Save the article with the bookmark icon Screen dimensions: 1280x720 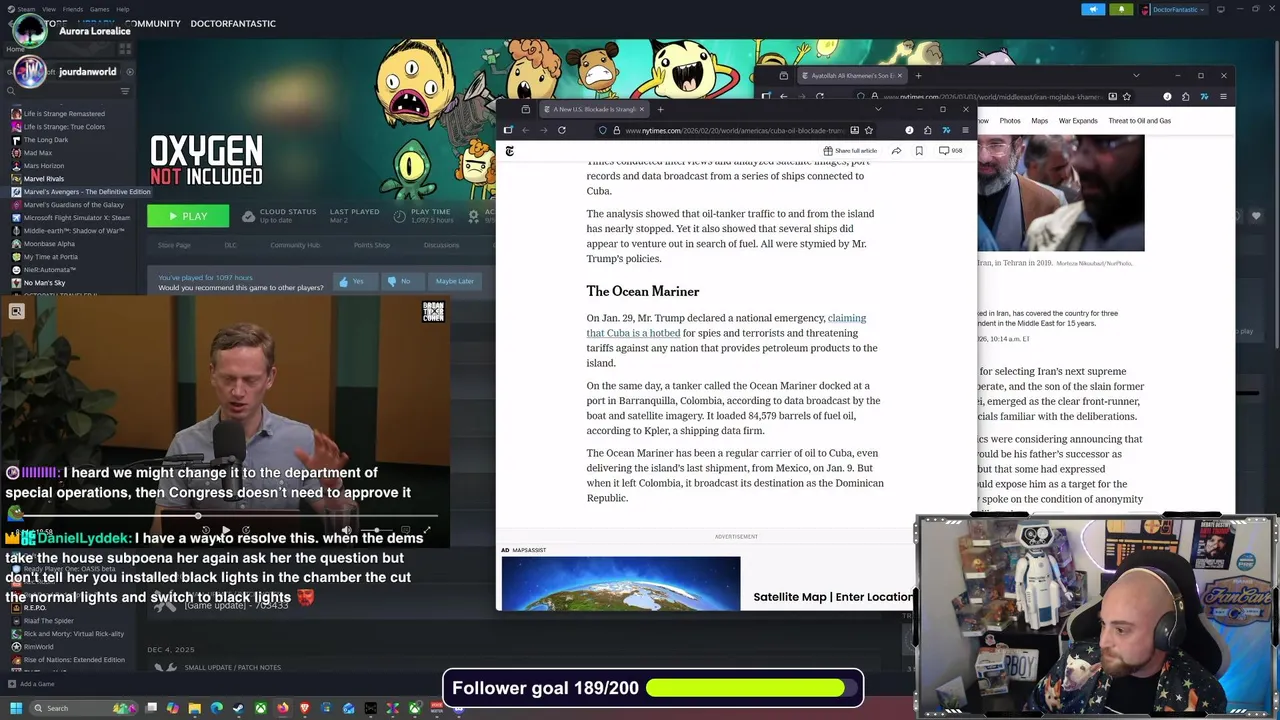(919, 151)
